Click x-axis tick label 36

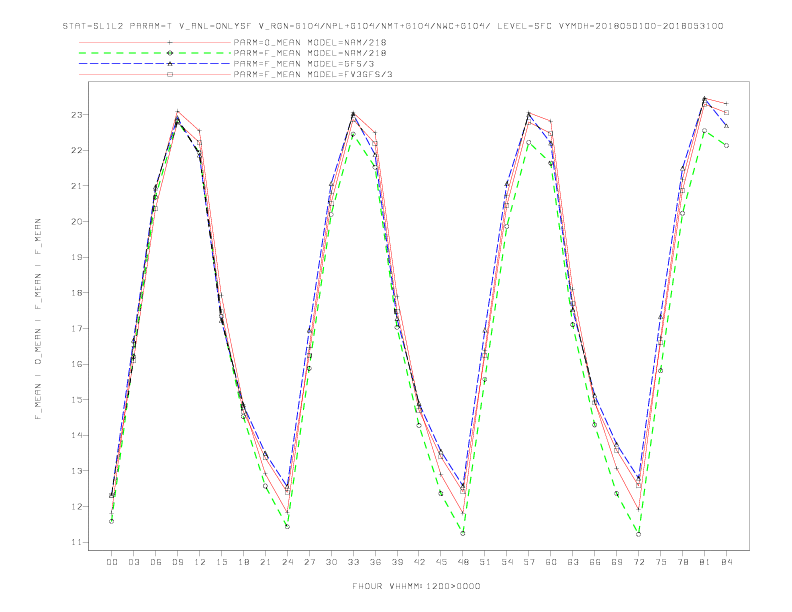[375, 562]
